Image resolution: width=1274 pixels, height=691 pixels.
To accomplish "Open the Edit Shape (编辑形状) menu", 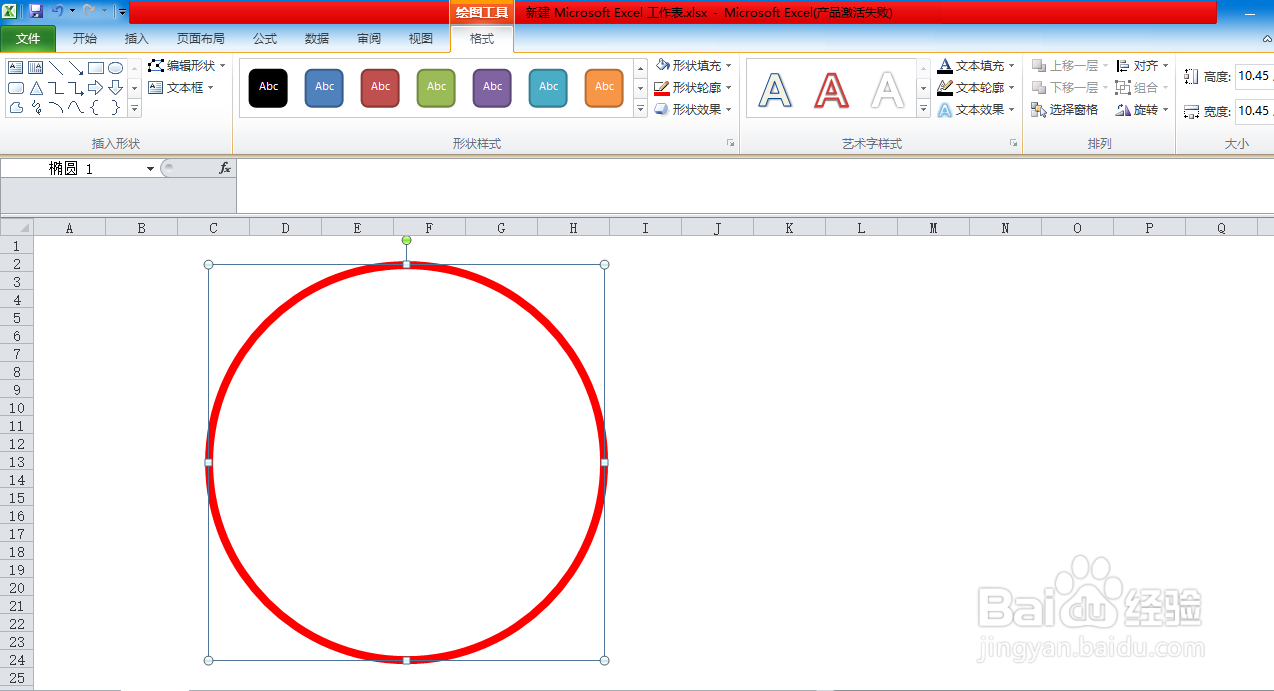I will click(187, 65).
